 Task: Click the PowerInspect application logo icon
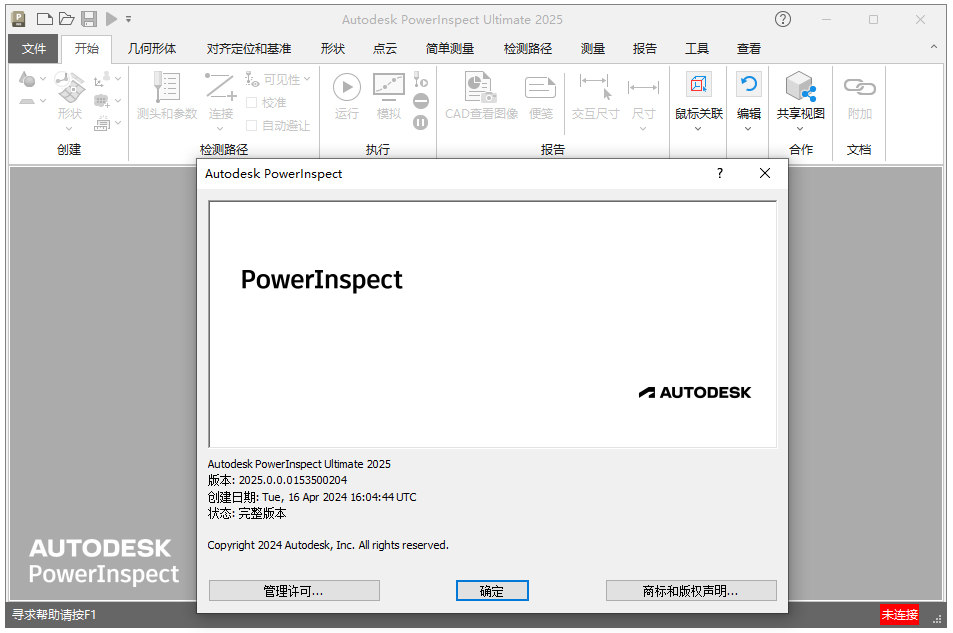click(18, 19)
